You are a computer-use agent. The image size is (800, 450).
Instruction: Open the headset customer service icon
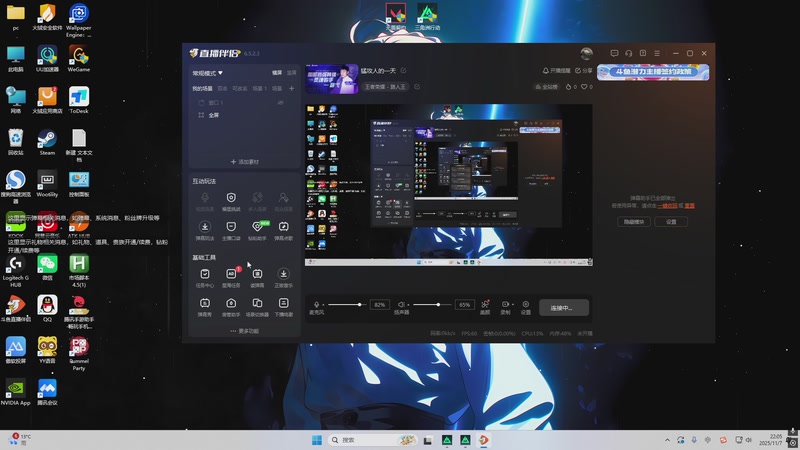click(629, 53)
